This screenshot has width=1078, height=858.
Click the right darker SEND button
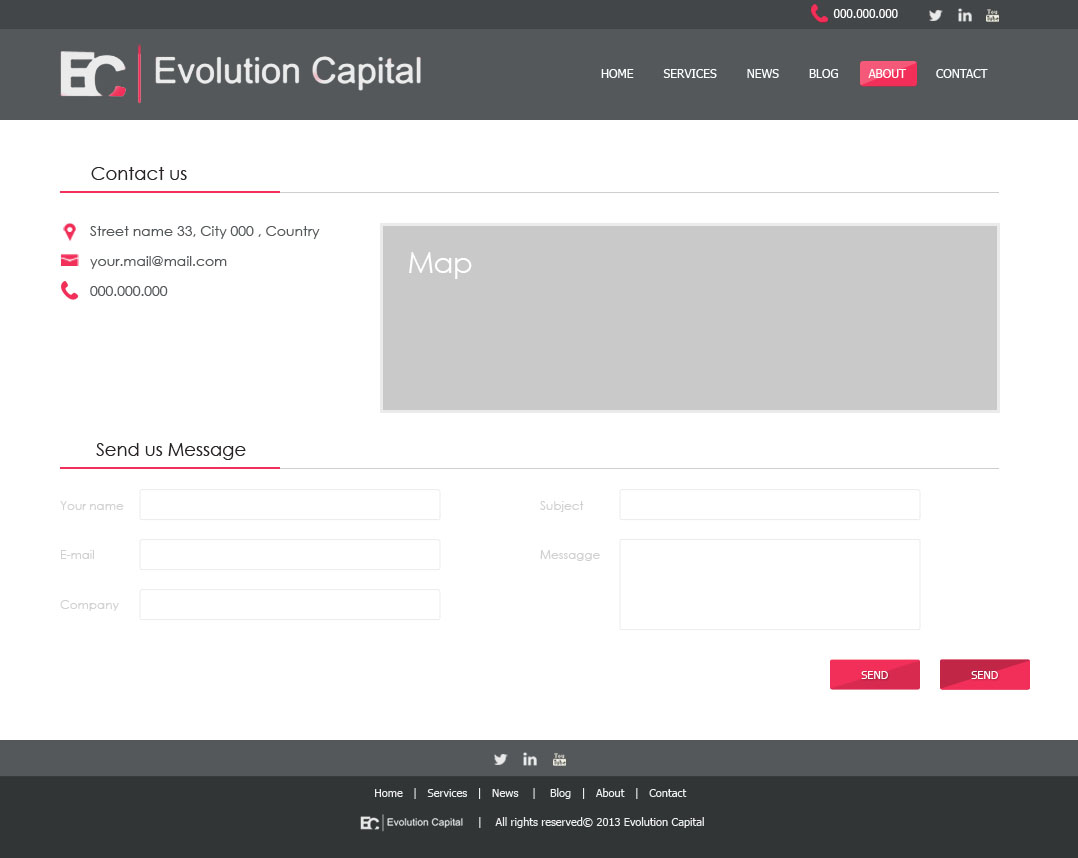point(984,674)
